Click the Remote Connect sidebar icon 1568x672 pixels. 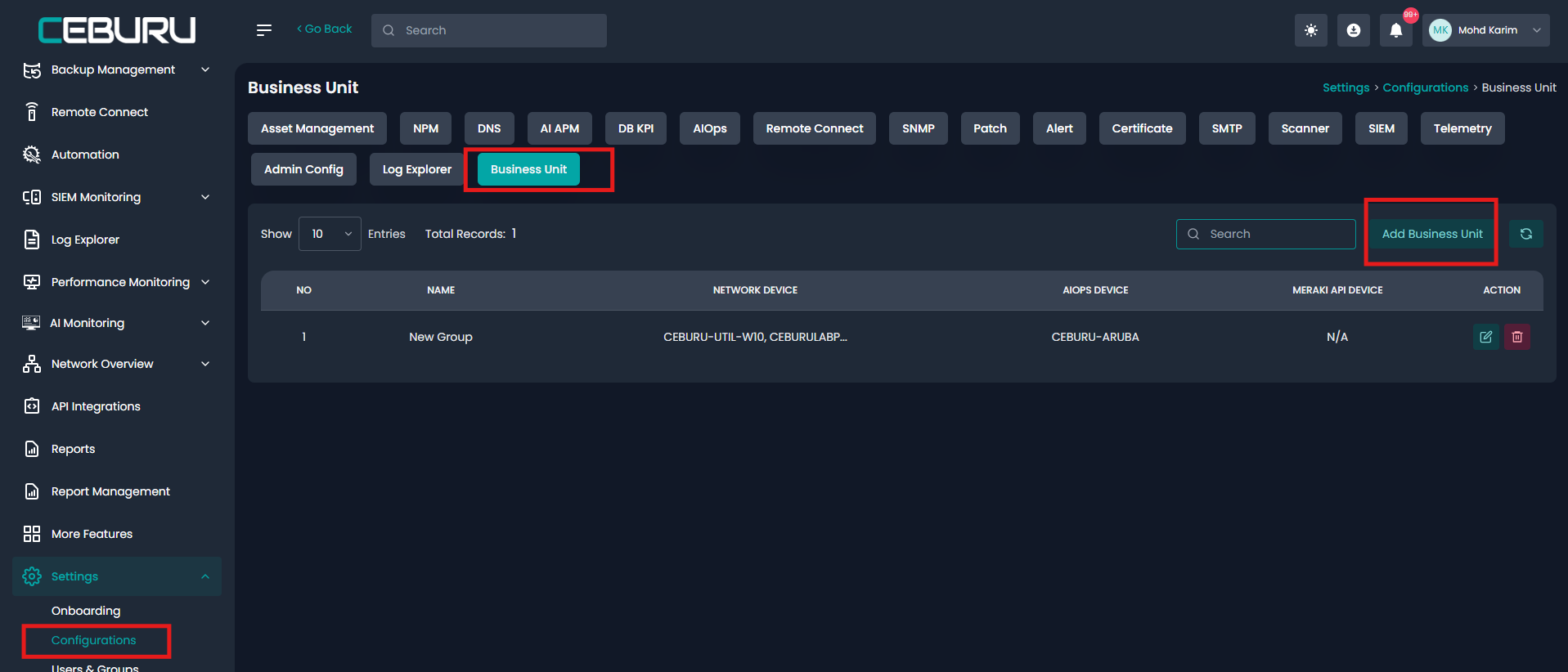click(32, 112)
